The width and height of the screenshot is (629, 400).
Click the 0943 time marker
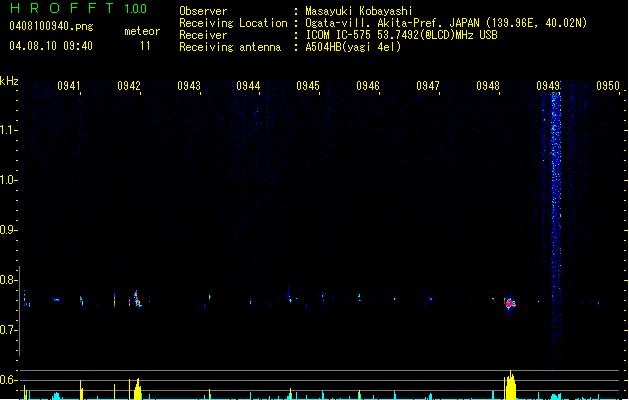coord(189,85)
